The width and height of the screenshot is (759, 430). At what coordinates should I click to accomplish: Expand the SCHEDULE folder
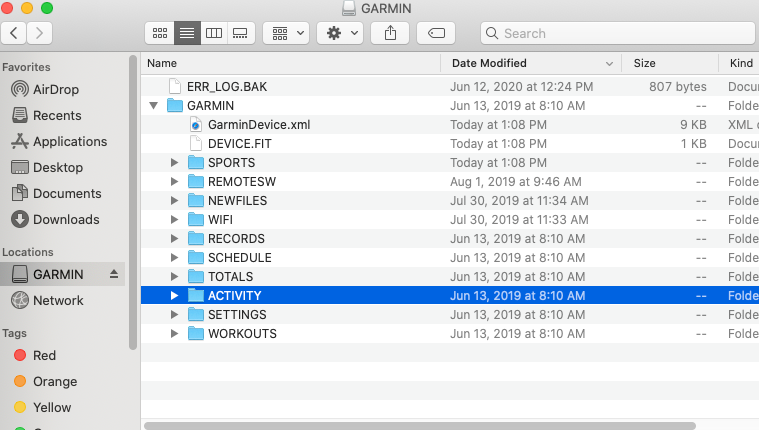[174, 258]
